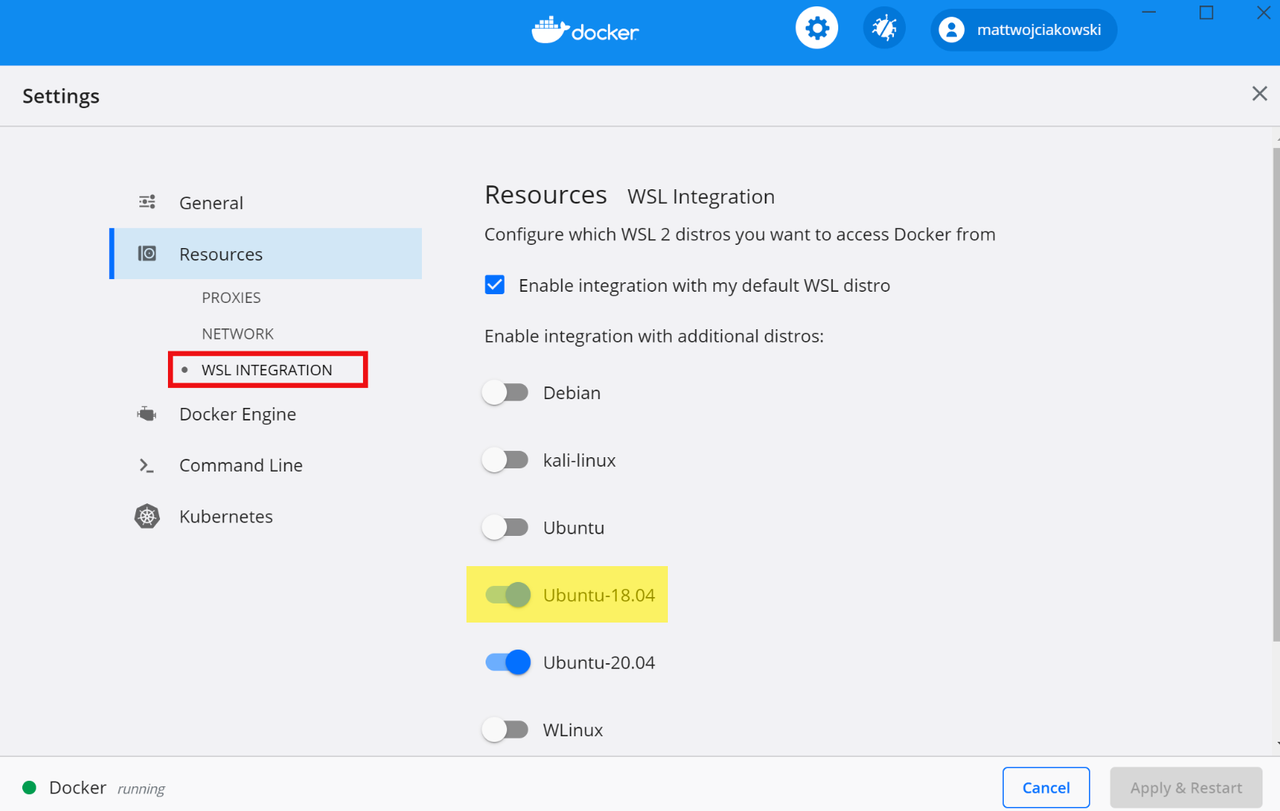Enable the Debian integration toggle
This screenshot has width=1280, height=811.
506,393
